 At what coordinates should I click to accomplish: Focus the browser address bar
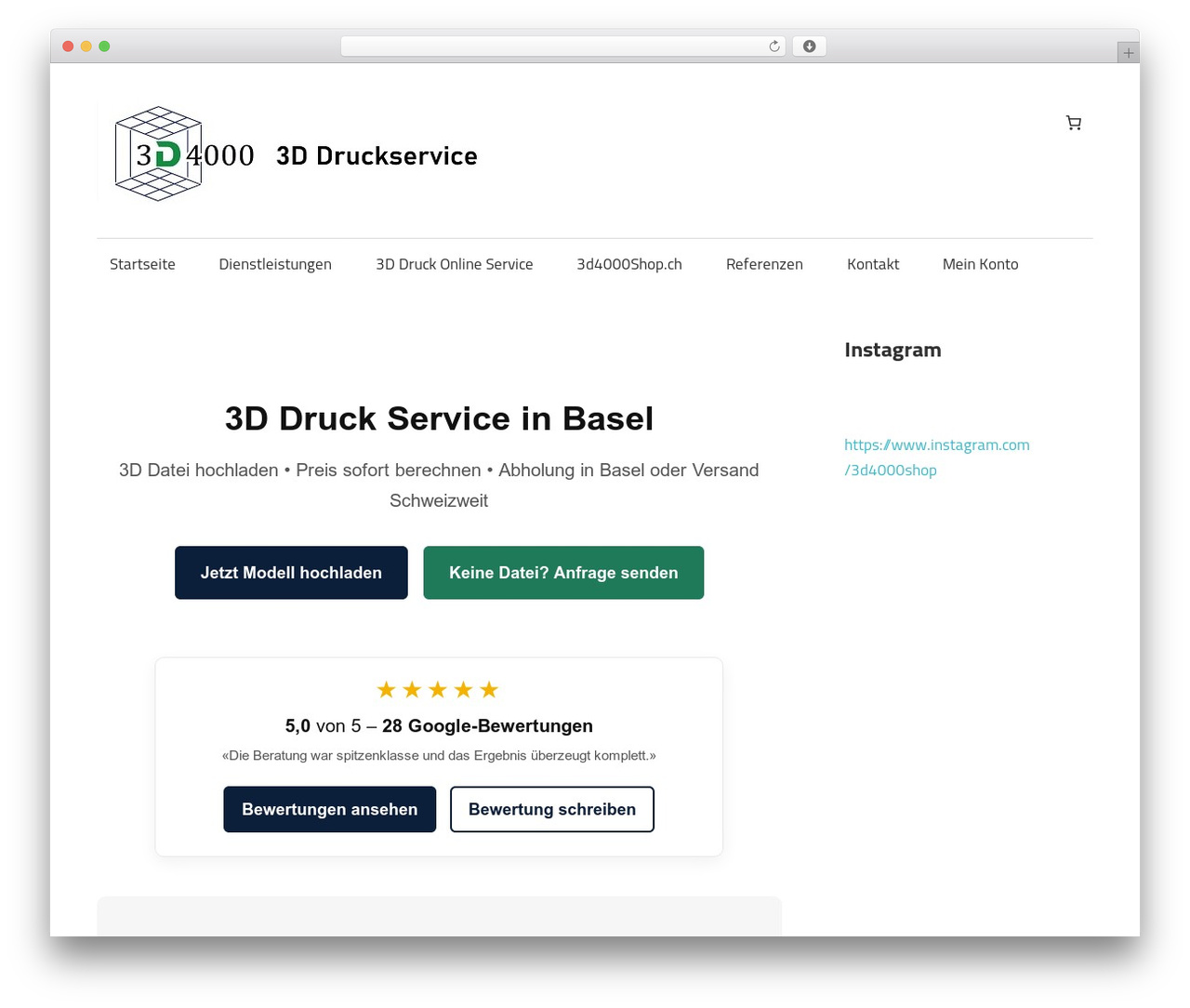coord(562,46)
